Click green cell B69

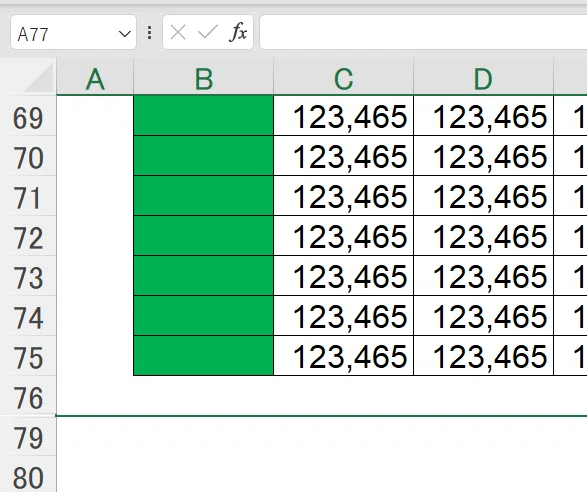[x=204, y=115]
